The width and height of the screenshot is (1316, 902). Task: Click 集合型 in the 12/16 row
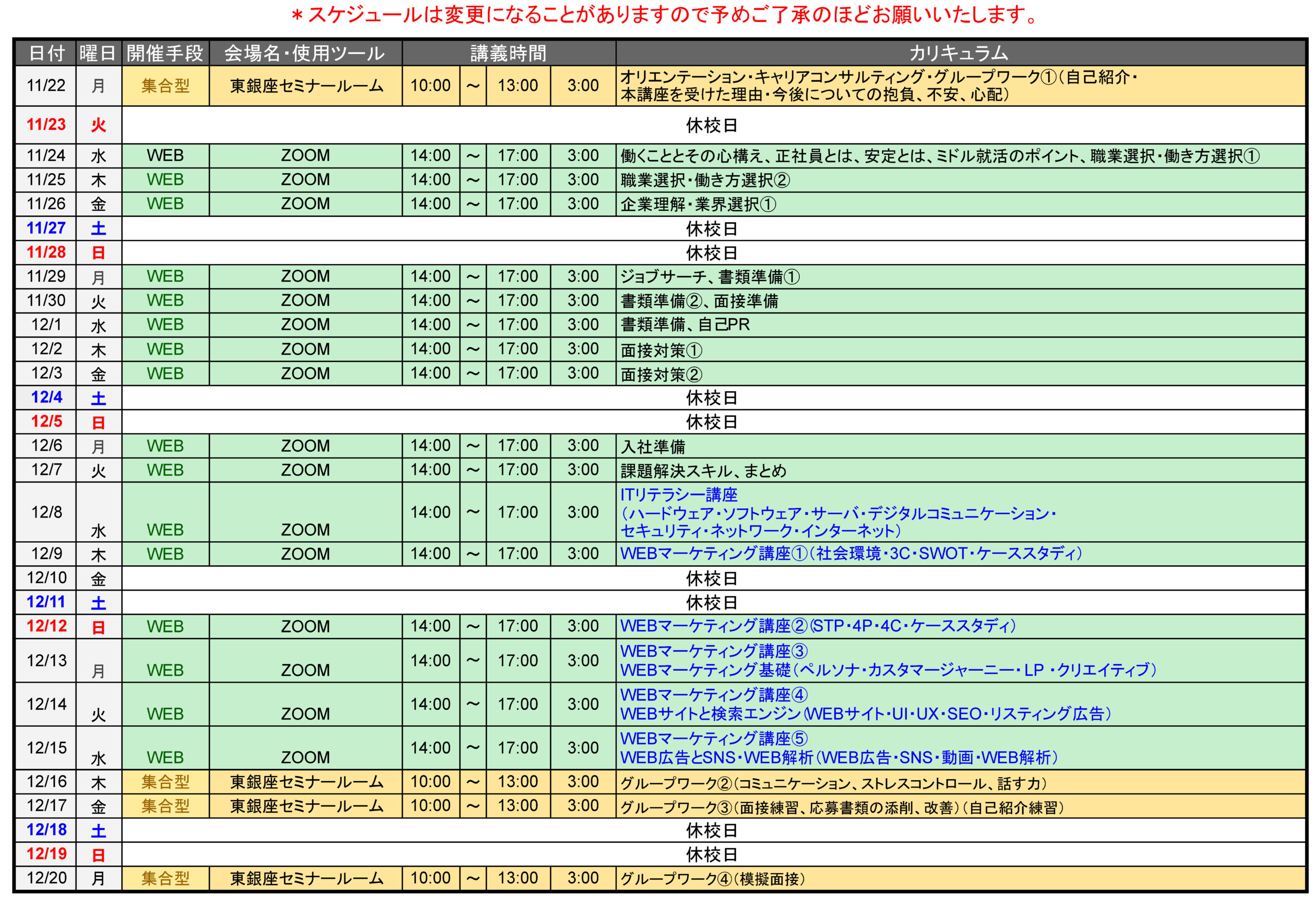pyautogui.click(x=166, y=783)
